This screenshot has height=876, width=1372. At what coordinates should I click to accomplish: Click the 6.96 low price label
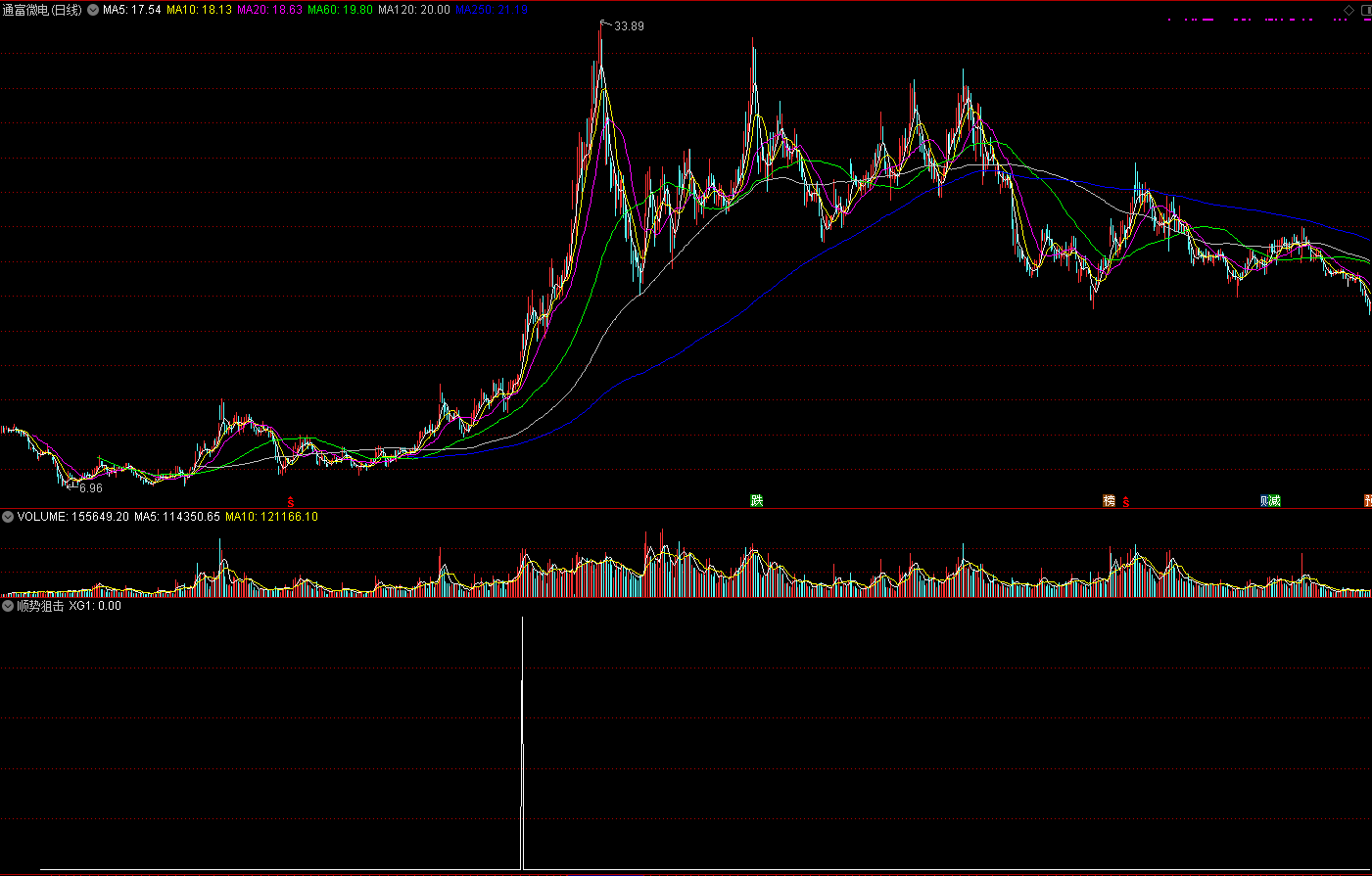point(90,487)
